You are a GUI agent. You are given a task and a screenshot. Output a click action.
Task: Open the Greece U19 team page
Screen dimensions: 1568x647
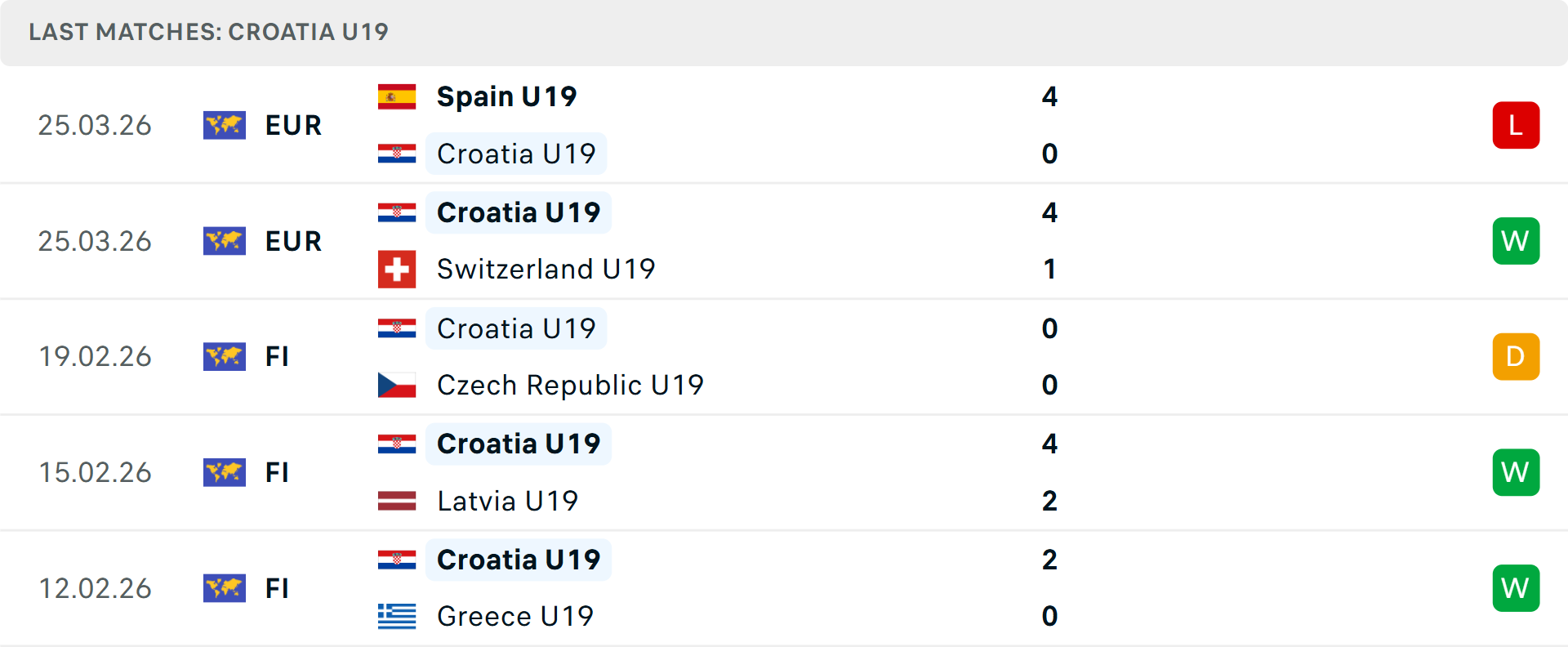coord(515,617)
